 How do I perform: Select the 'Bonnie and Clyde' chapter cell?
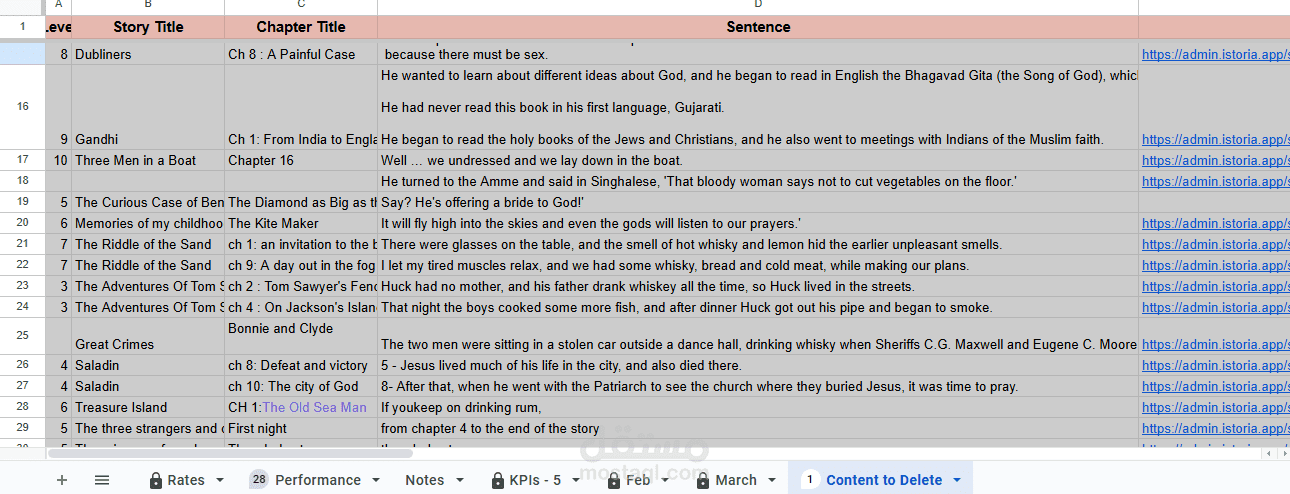[301, 336]
